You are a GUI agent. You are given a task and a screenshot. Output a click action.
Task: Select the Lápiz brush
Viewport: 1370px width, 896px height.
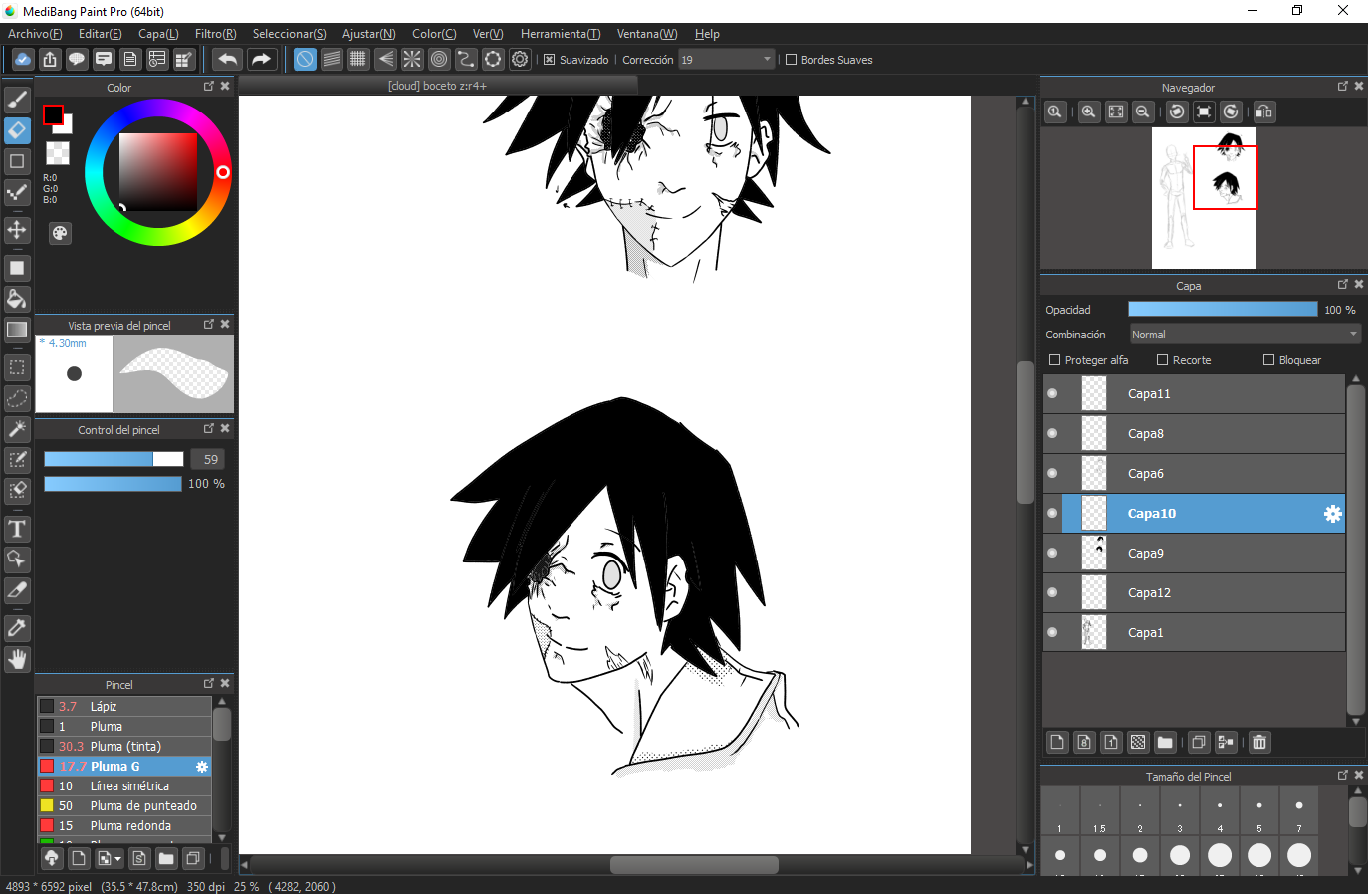[124, 706]
